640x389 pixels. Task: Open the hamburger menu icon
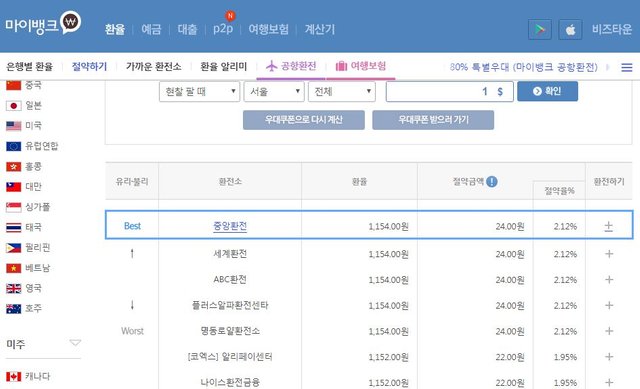tap(627, 67)
